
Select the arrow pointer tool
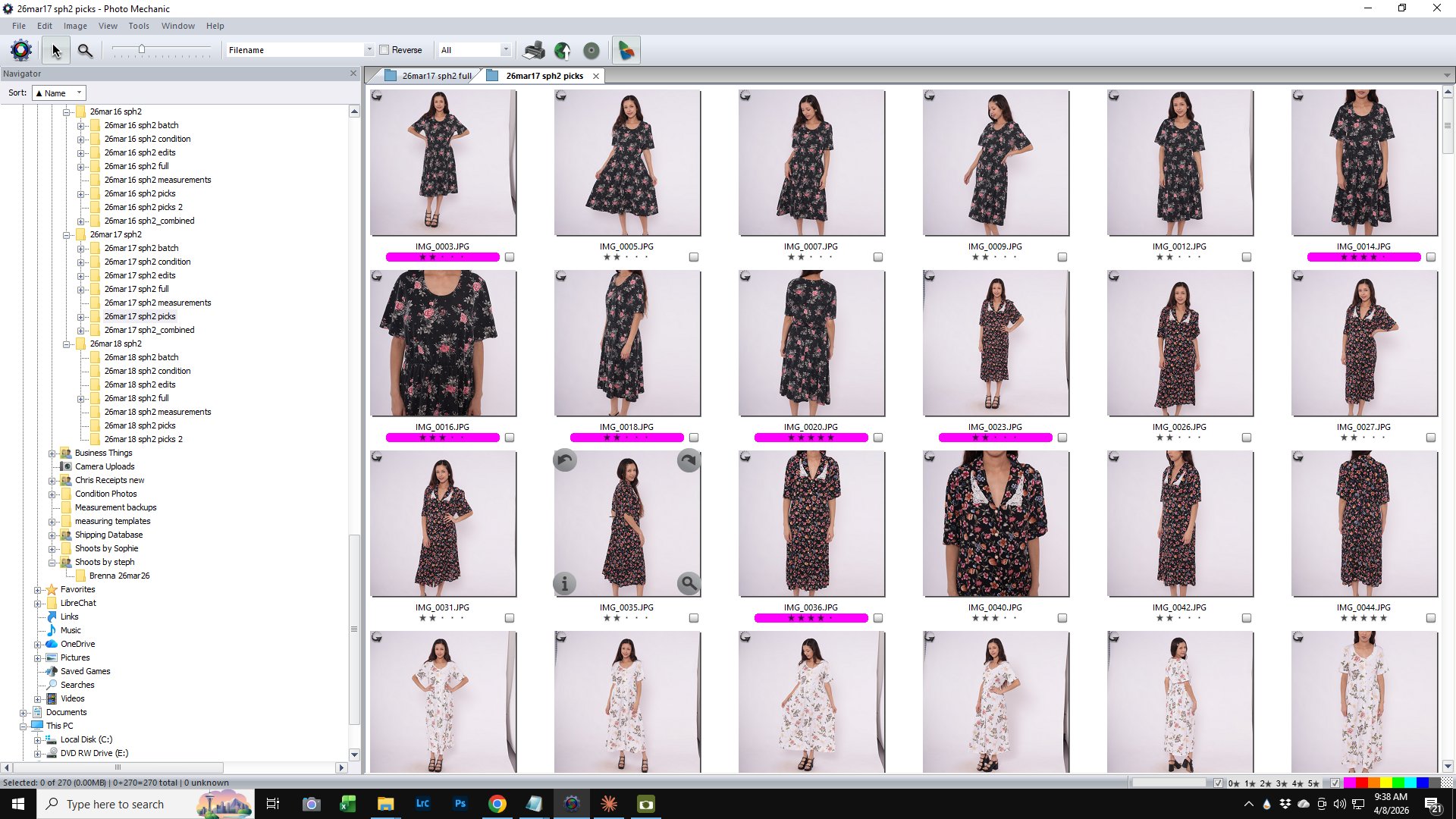tap(55, 50)
